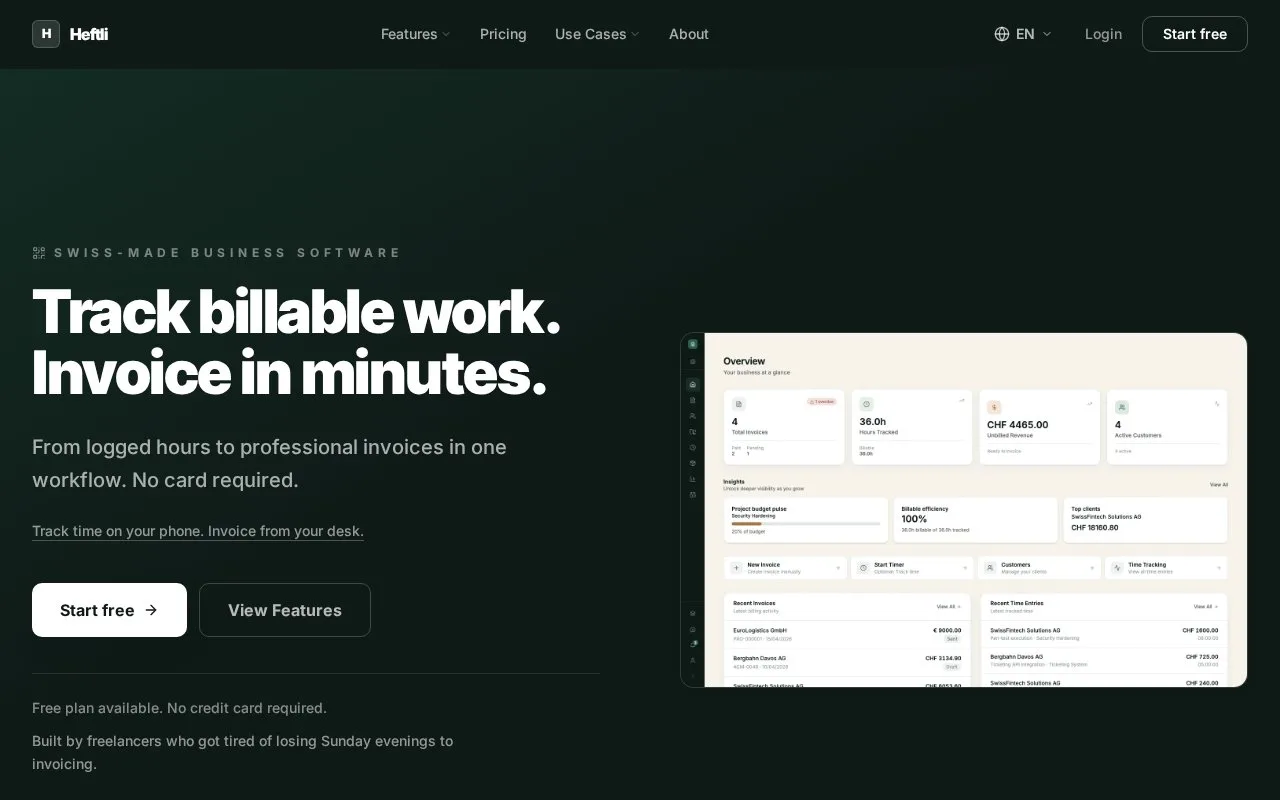This screenshot has width=1280, height=800.
Task: Click the CHF 4465.00 unbilled revenue value
Action: click(x=1017, y=425)
